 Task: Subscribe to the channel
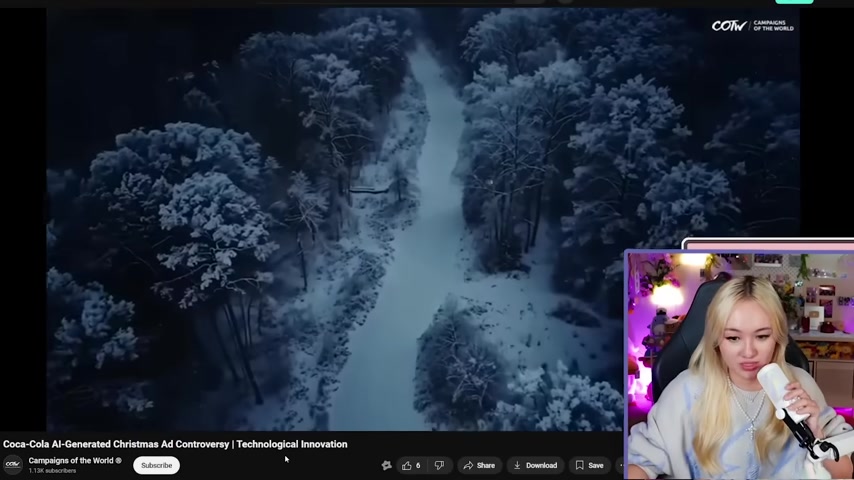156,465
